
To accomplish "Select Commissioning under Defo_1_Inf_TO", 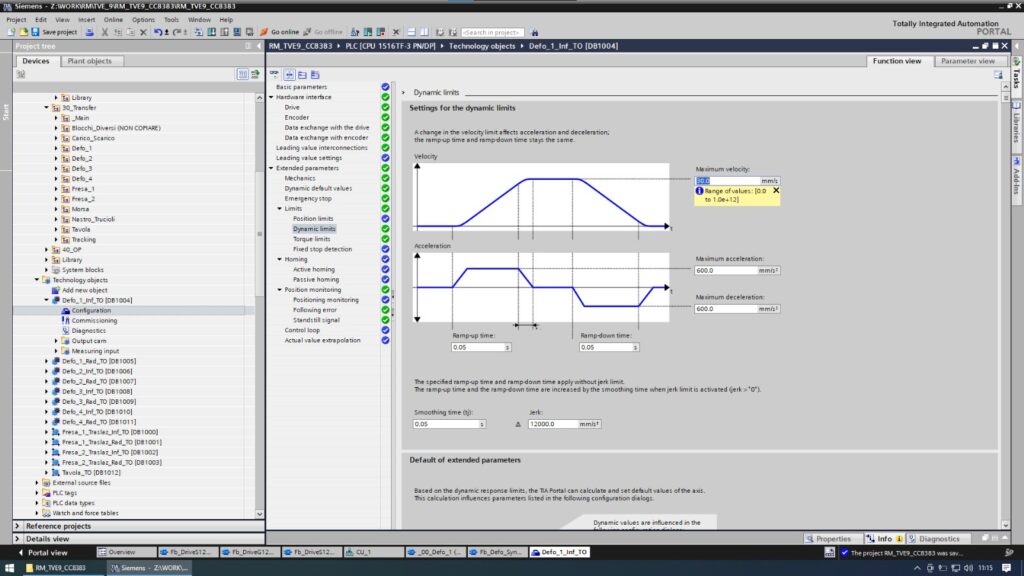I will pyautogui.click(x=94, y=321).
